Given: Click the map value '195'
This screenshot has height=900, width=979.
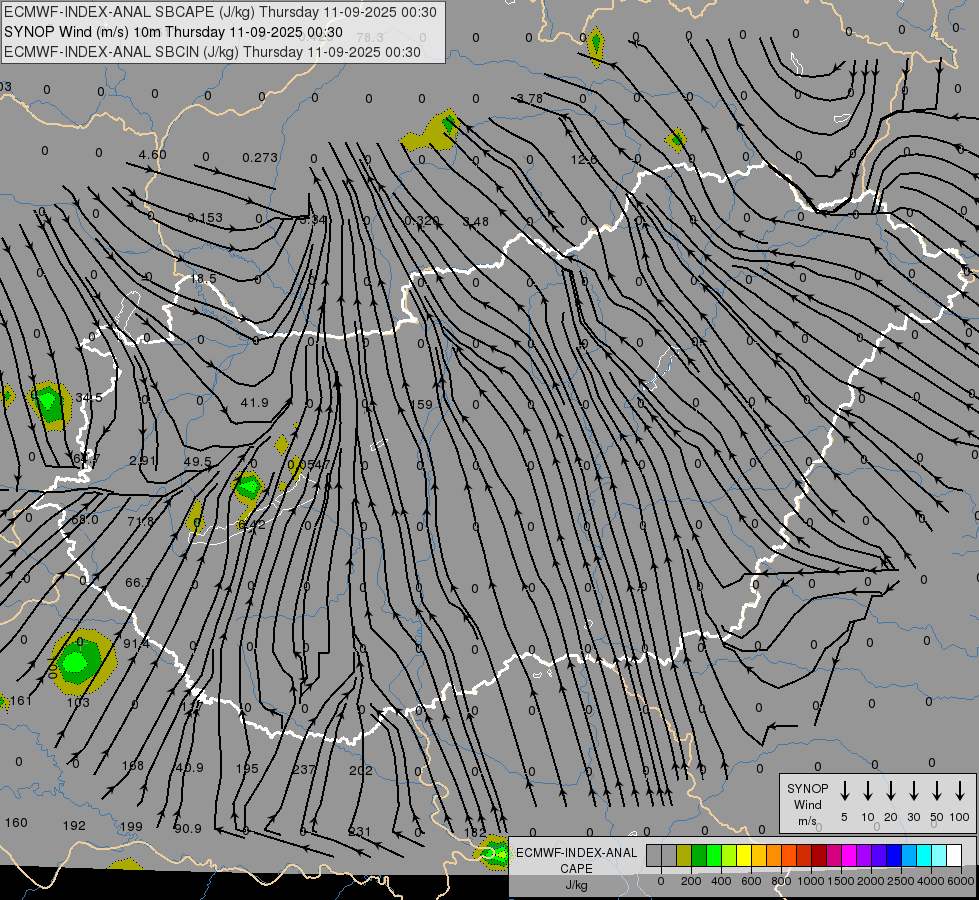Looking at the screenshot, I should point(247,768).
